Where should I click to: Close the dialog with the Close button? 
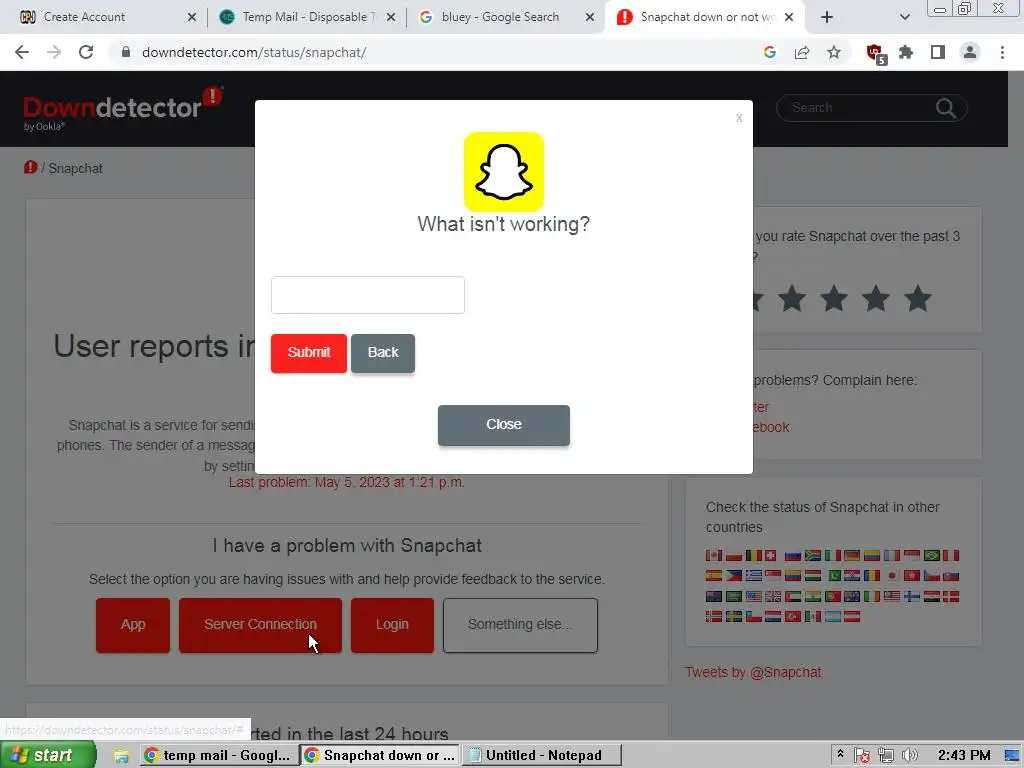click(x=504, y=425)
